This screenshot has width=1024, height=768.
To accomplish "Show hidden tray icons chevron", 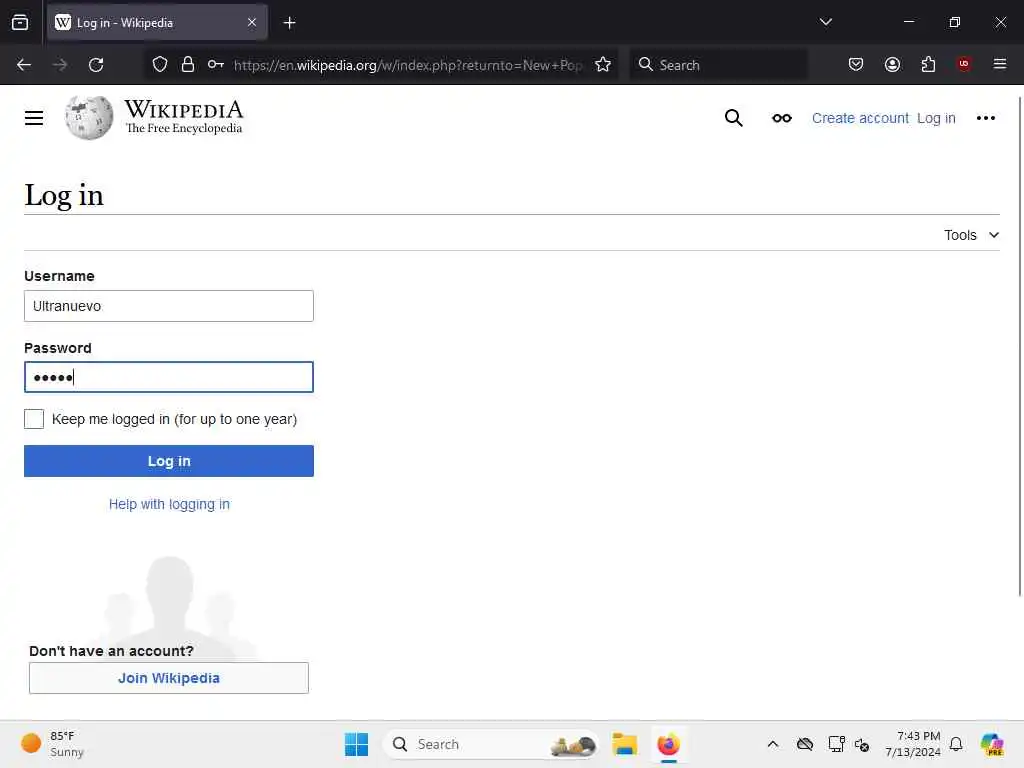I will (773, 744).
